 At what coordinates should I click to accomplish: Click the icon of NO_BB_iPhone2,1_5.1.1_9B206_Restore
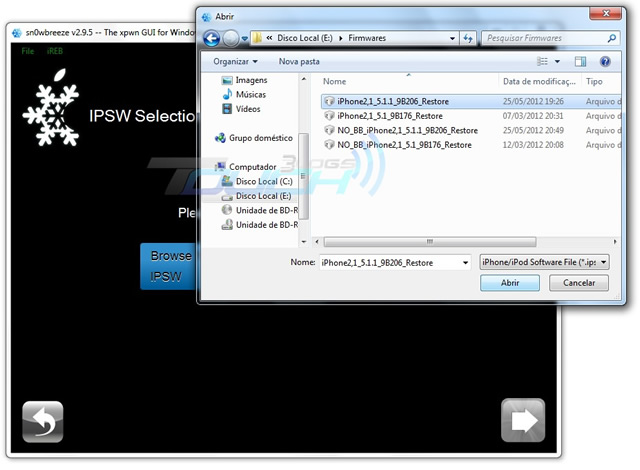coord(329,130)
